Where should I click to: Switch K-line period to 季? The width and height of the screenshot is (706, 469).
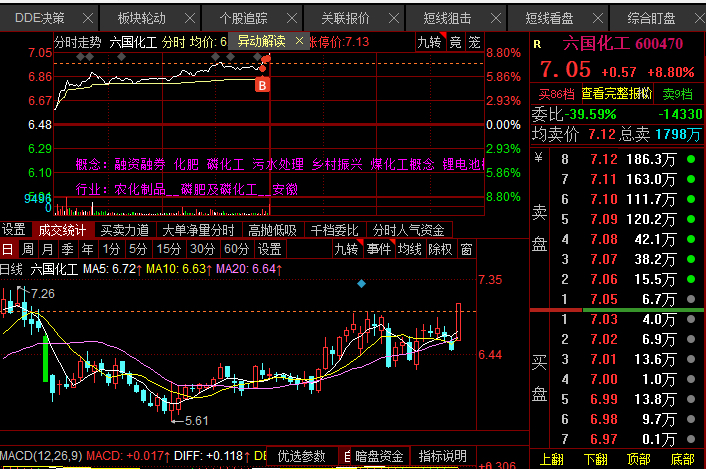(x=68, y=249)
